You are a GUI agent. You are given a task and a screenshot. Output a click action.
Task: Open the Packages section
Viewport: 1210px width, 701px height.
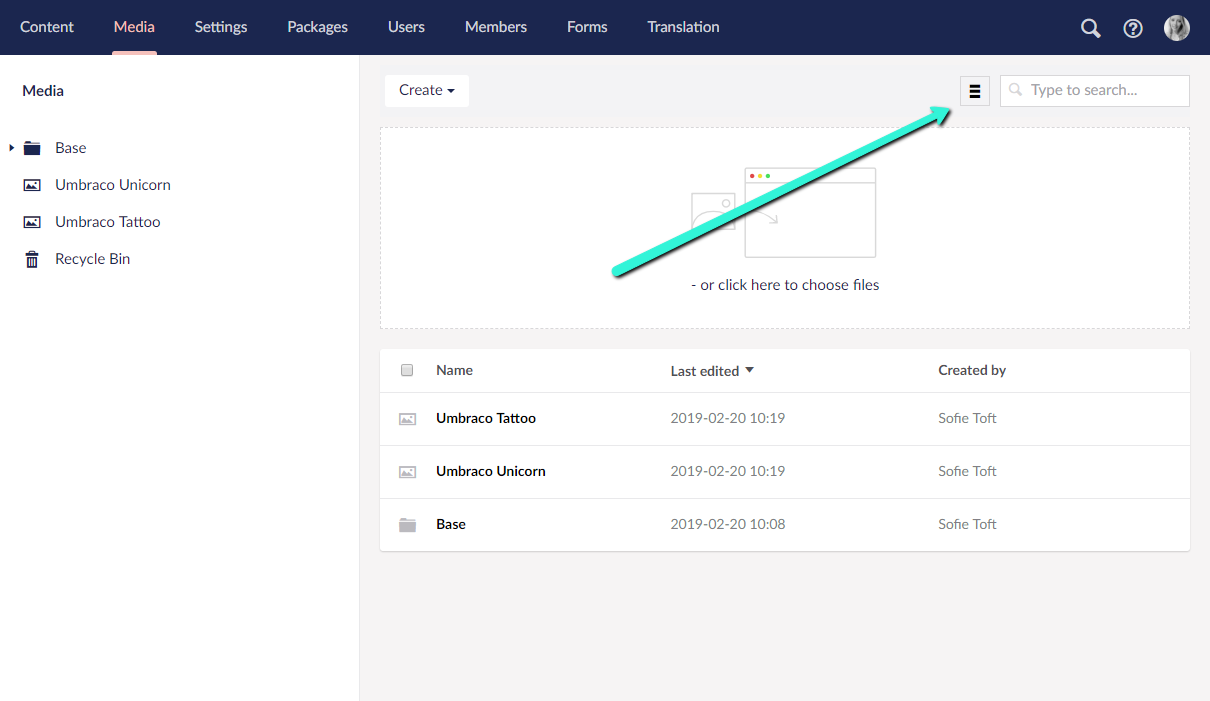pyautogui.click(x=317, y=27)
